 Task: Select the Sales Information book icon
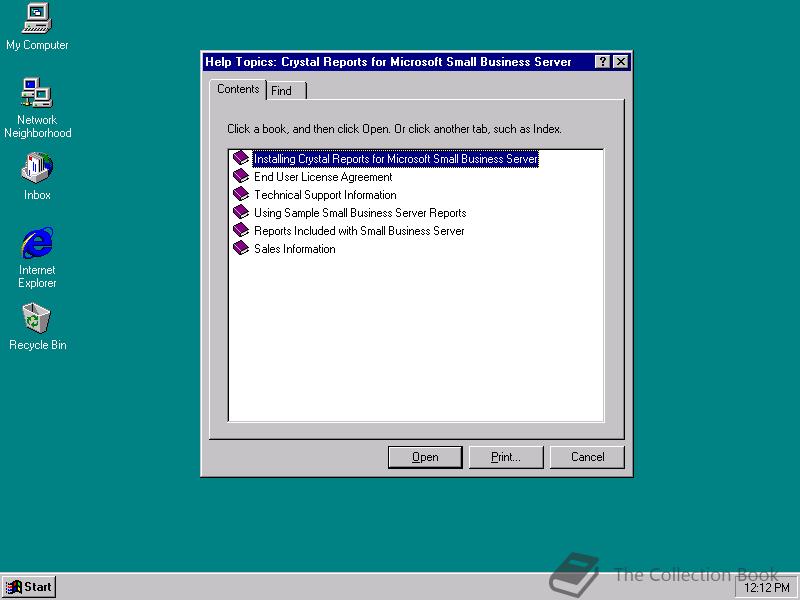coord(241,248)
